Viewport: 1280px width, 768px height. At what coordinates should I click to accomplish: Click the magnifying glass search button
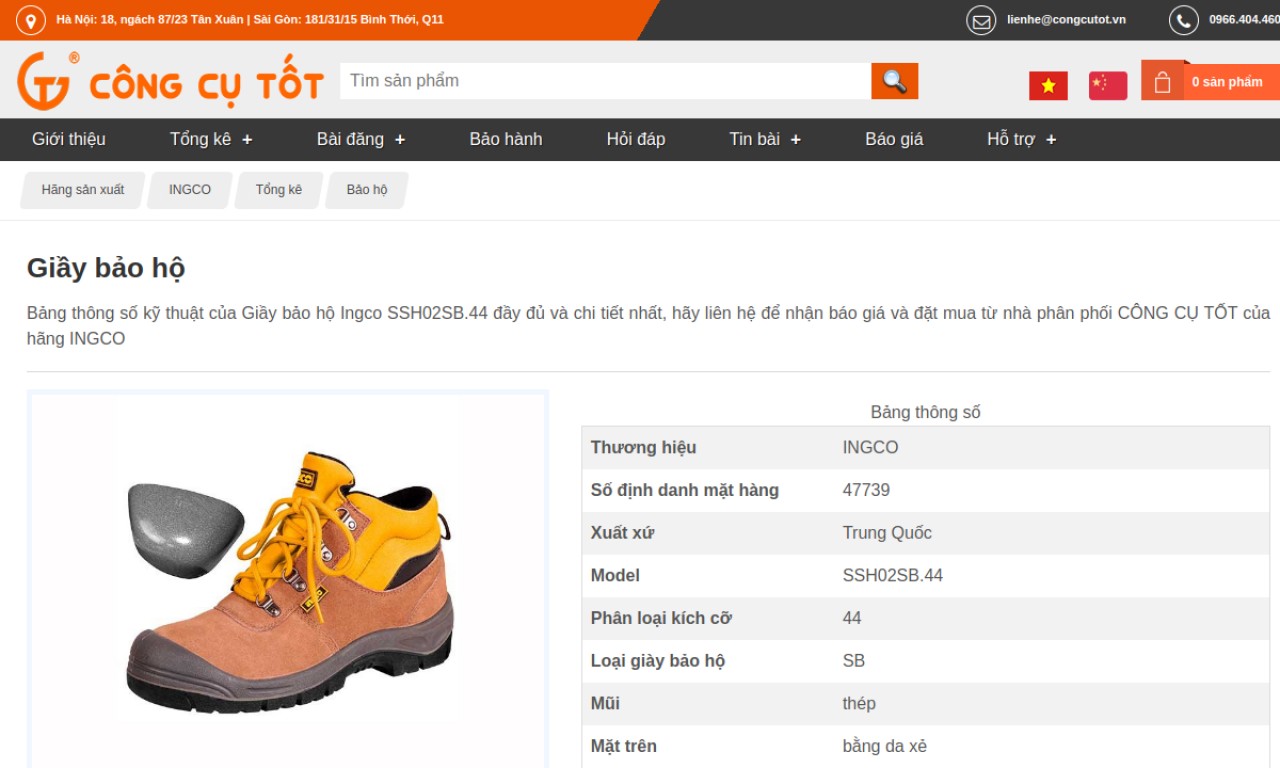[894, 81]
